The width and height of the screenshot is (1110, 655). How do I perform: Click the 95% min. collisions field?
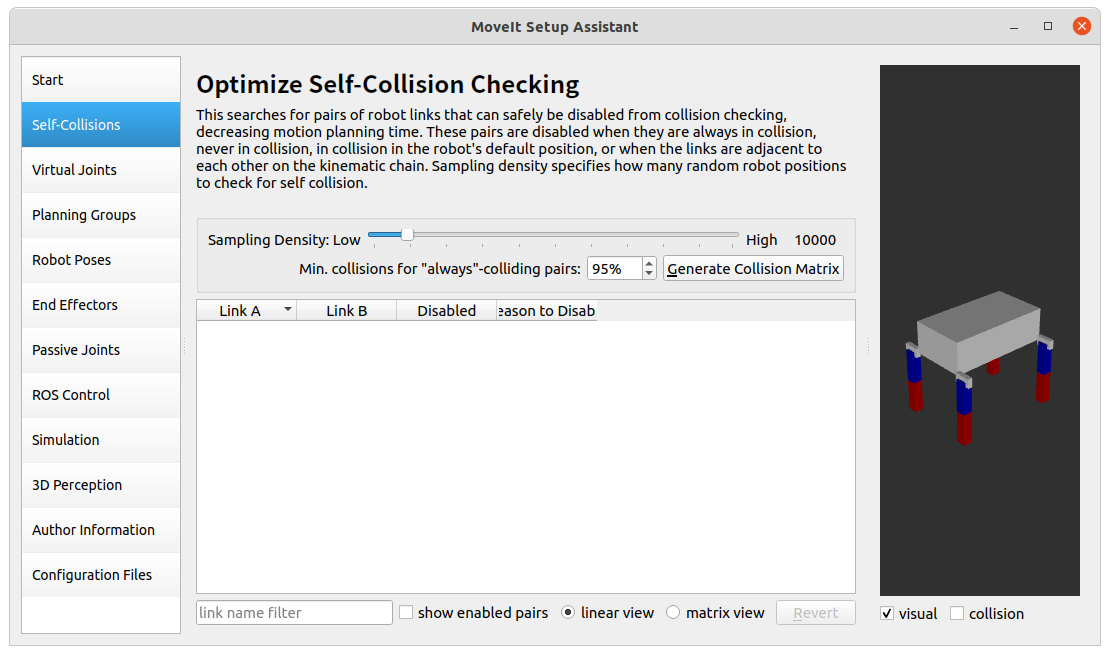point(614,268)
